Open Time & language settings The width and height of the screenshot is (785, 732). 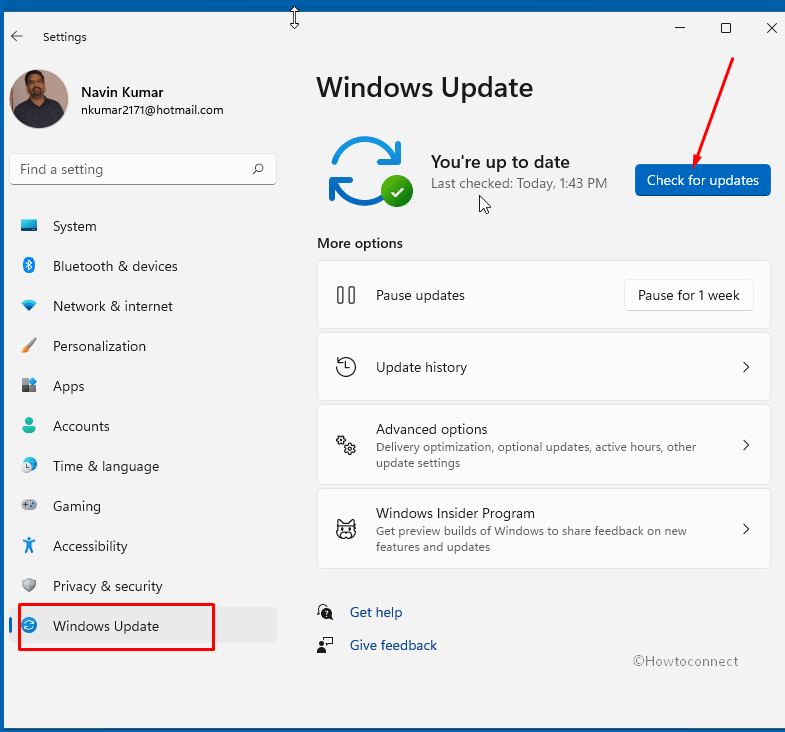[x=105, y=466]
